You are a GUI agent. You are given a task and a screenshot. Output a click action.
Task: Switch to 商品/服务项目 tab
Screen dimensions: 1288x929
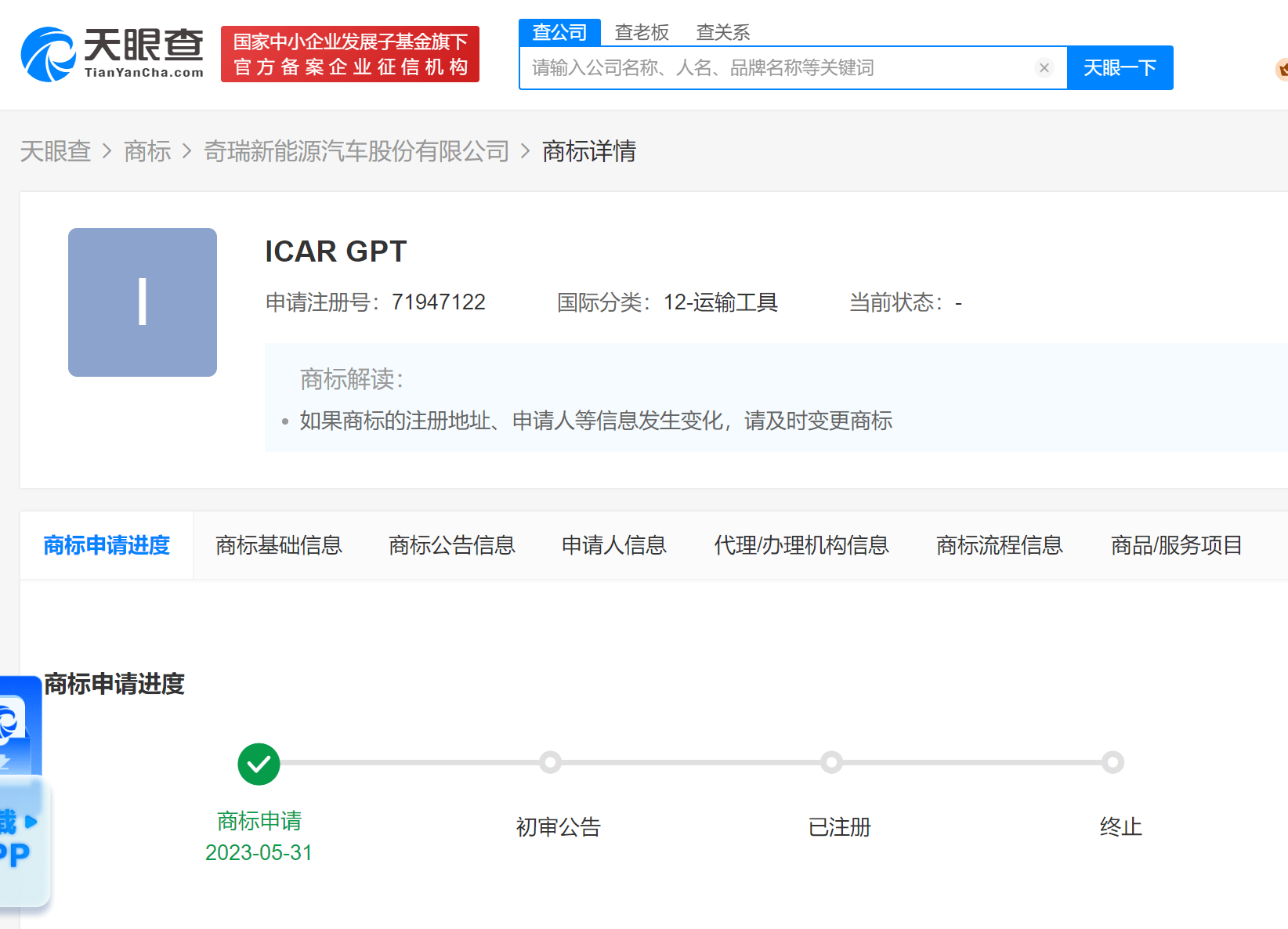click(1177, 545)
